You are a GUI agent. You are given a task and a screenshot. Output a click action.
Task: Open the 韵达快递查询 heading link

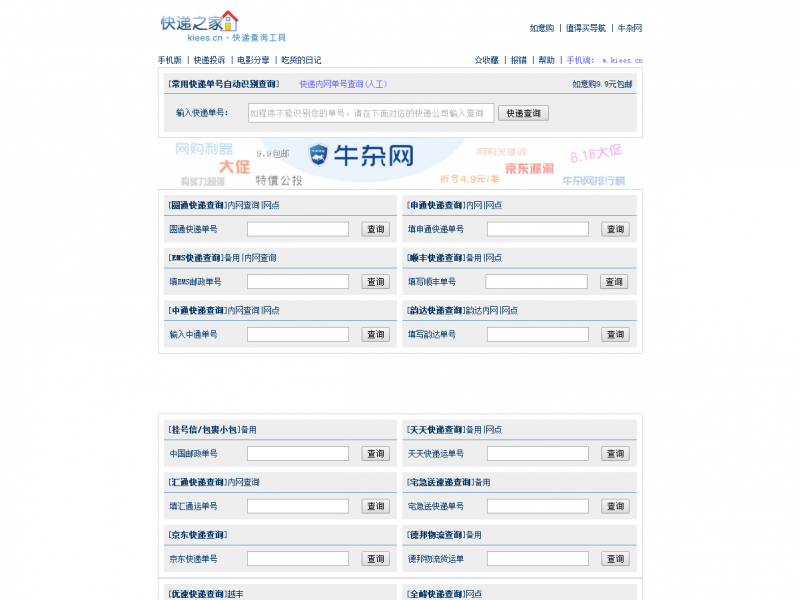pos(436,310)
